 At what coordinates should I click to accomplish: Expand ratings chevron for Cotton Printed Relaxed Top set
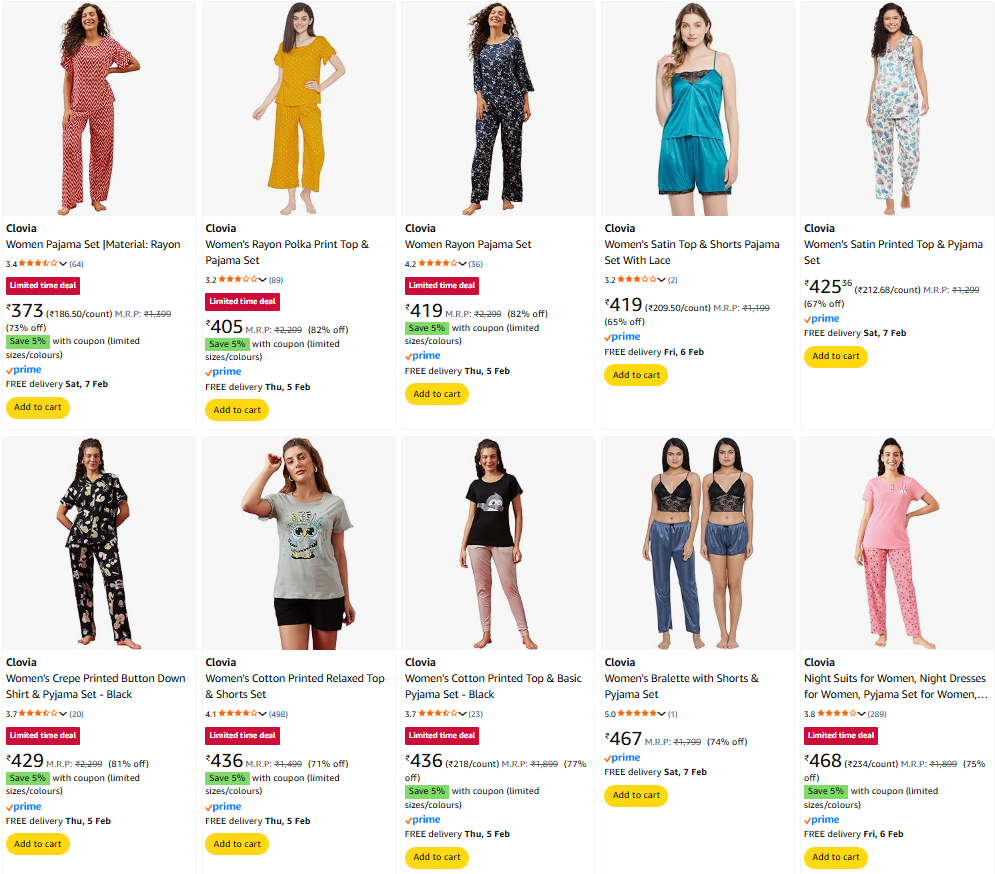262,714
